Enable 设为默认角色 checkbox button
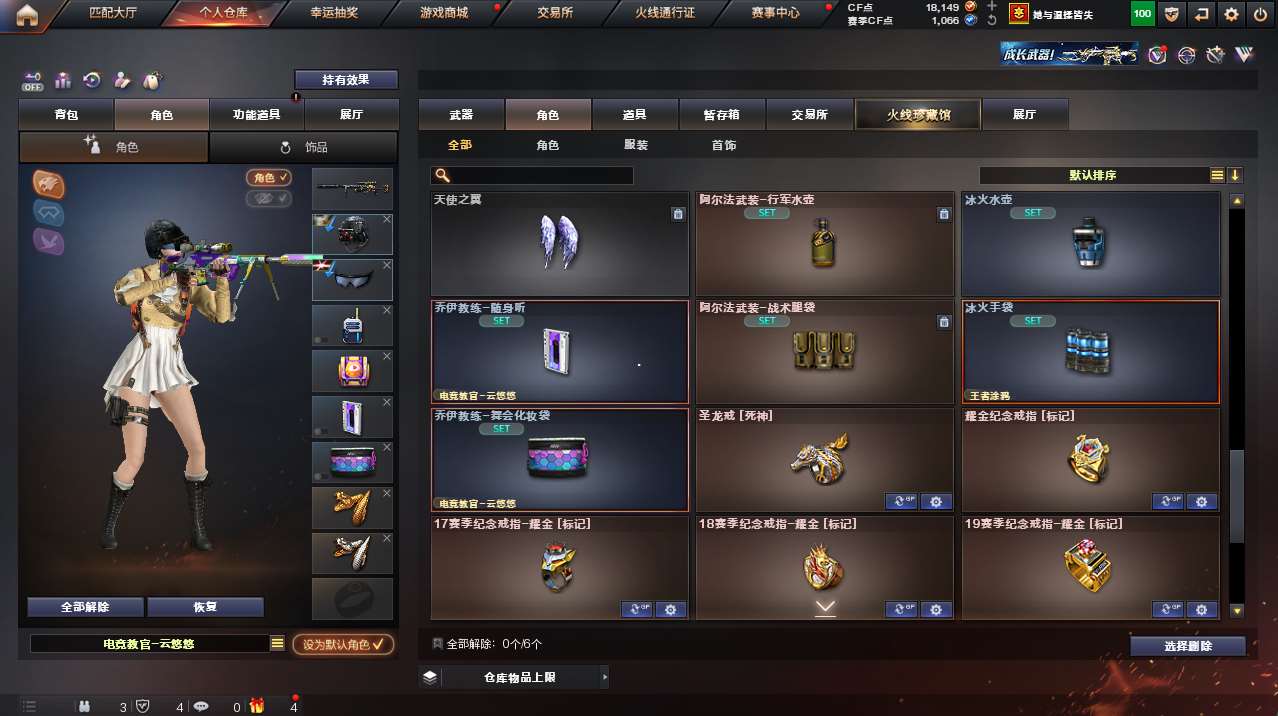 pyautogui.click(x=343, y=645)
